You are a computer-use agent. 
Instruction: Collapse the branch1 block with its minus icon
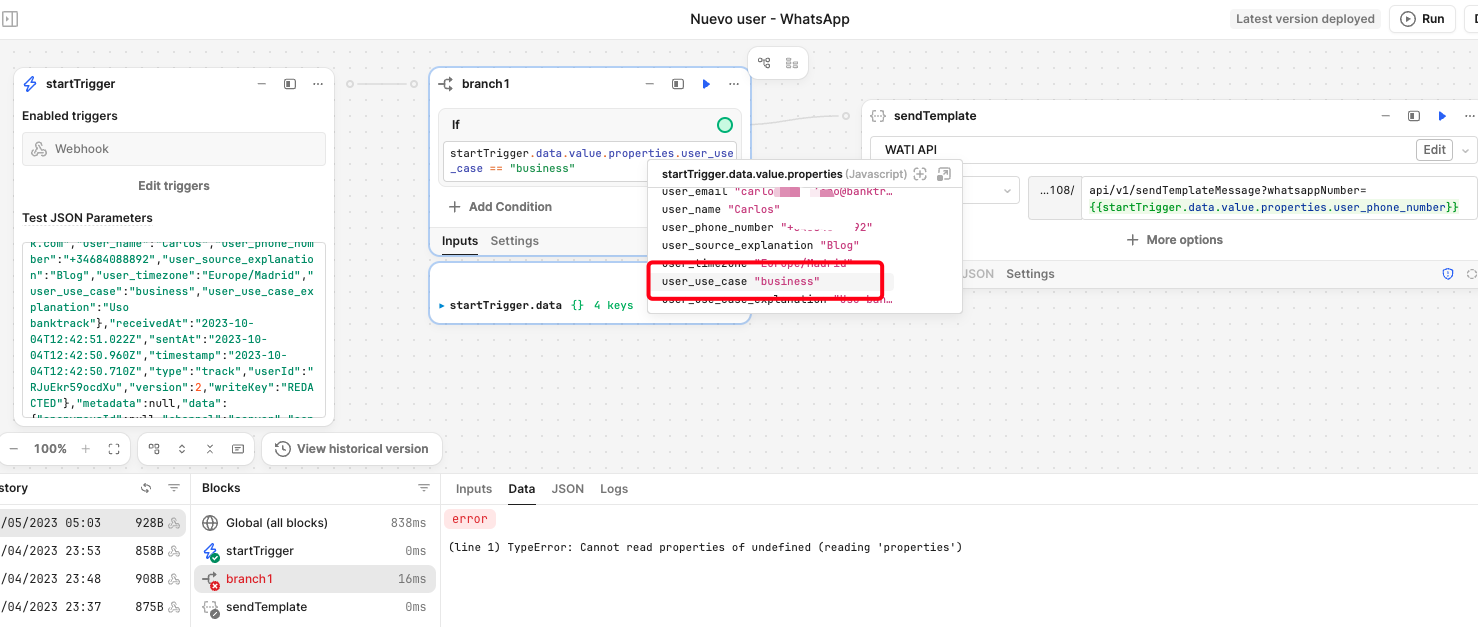(x=649, y=84)
